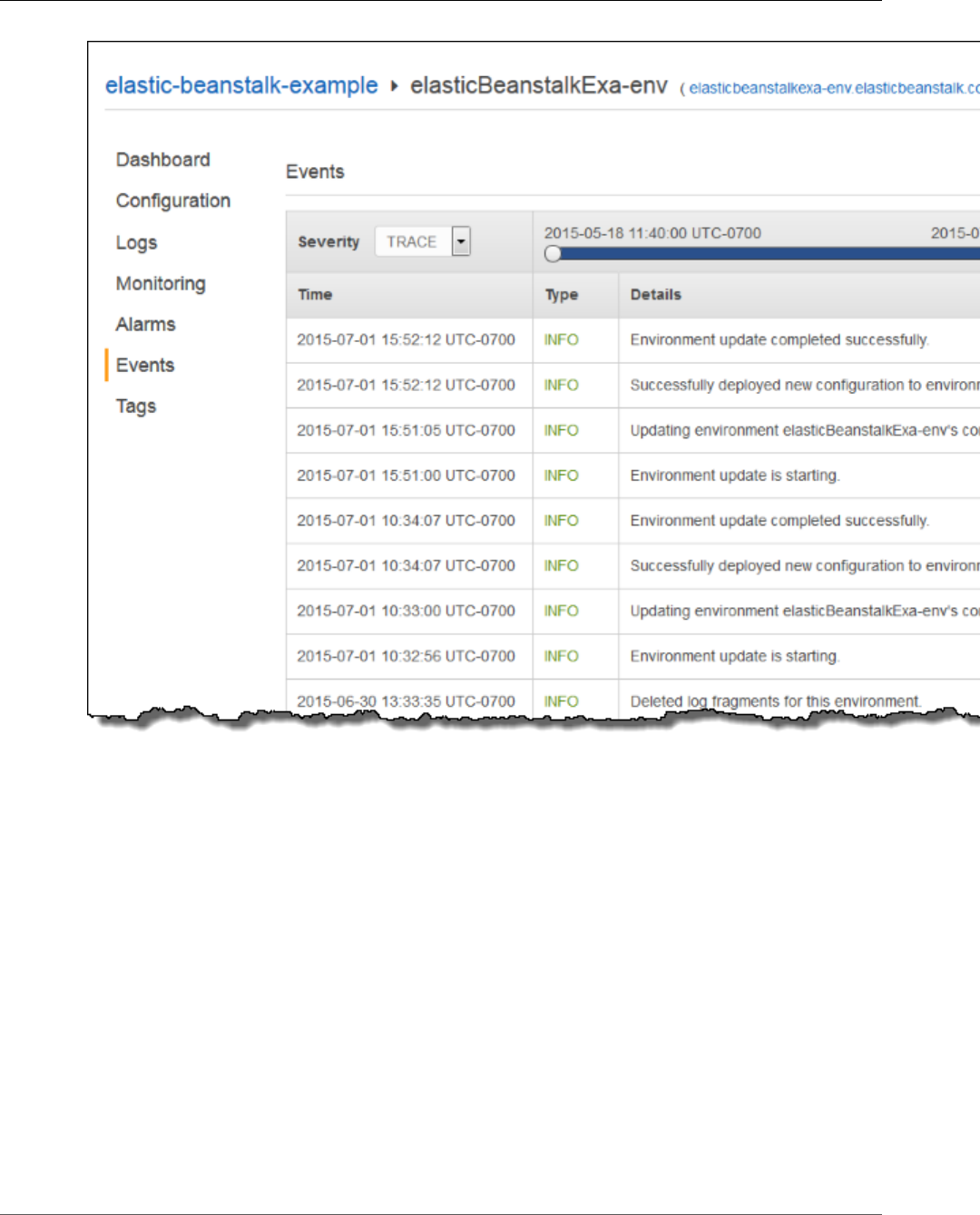
Task: Click 15:51:00 'Environment update is starting' detail
Action: [x=735, y=475]
